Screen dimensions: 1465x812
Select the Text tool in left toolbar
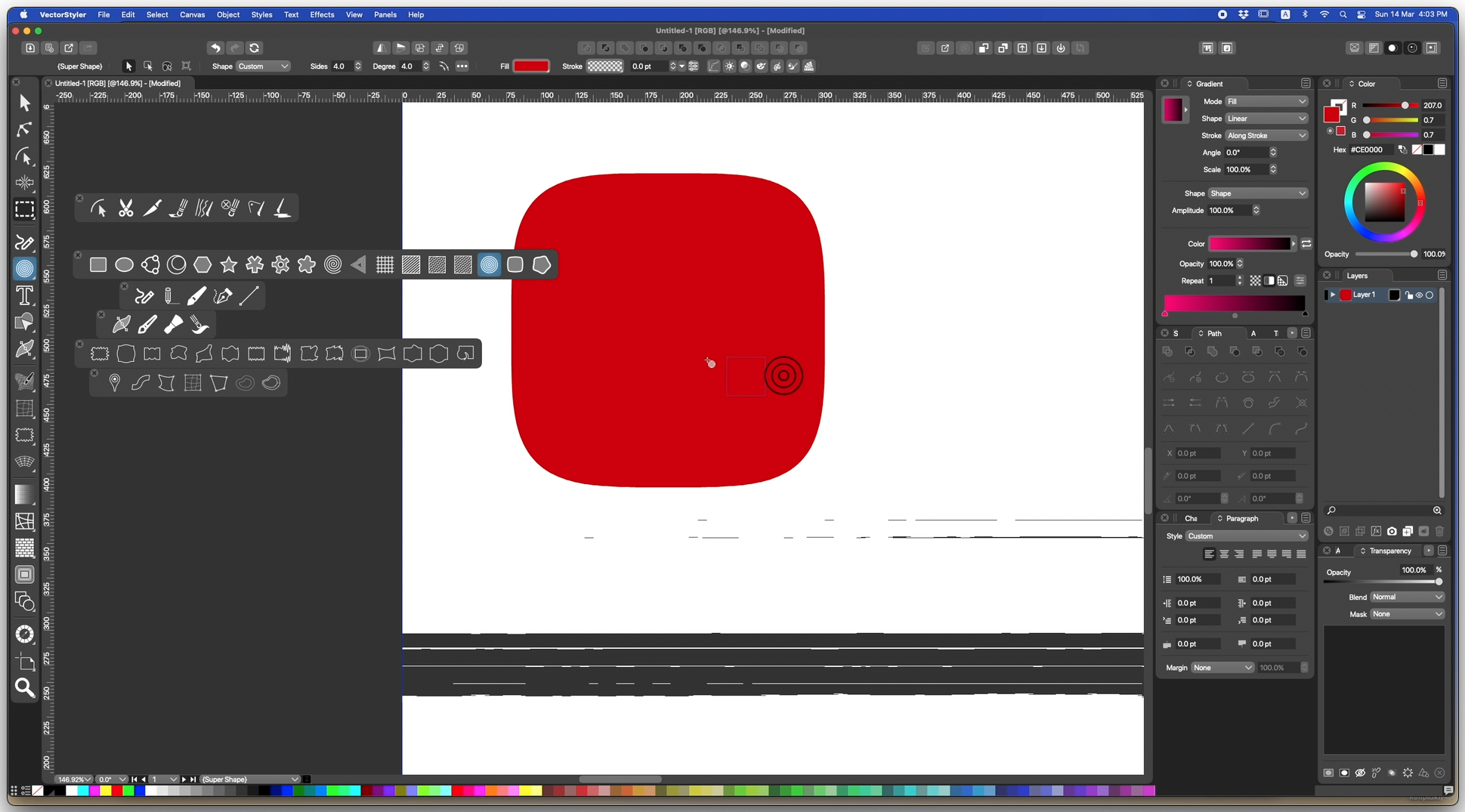tap(24, 296)
